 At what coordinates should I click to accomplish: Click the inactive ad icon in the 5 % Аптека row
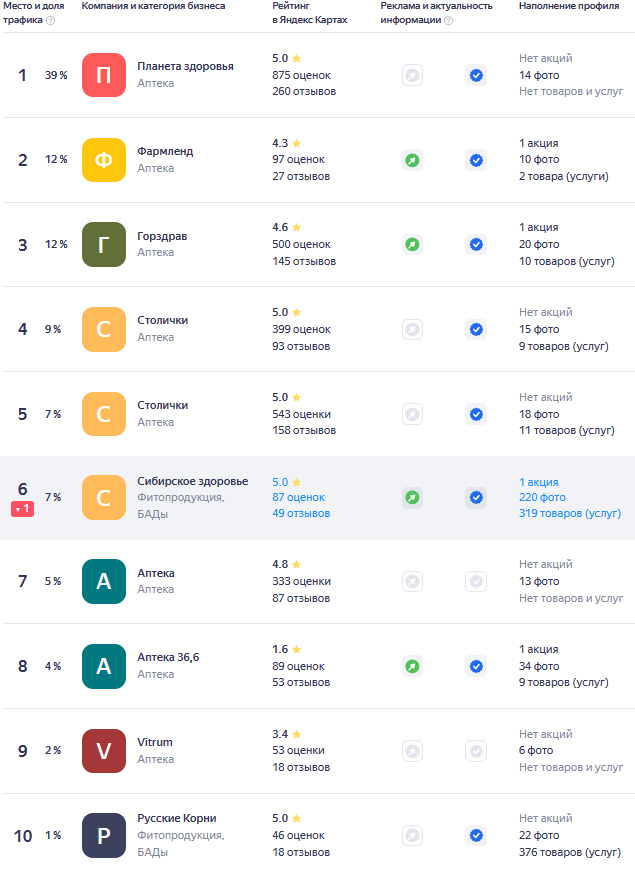(x=412, y=581)
